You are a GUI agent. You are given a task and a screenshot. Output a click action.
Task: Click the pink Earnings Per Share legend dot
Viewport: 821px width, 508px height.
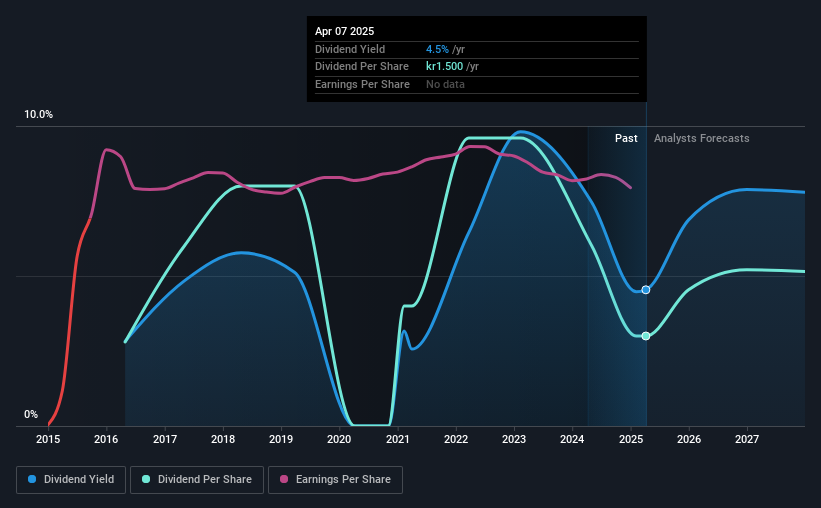tap(284, 479)
